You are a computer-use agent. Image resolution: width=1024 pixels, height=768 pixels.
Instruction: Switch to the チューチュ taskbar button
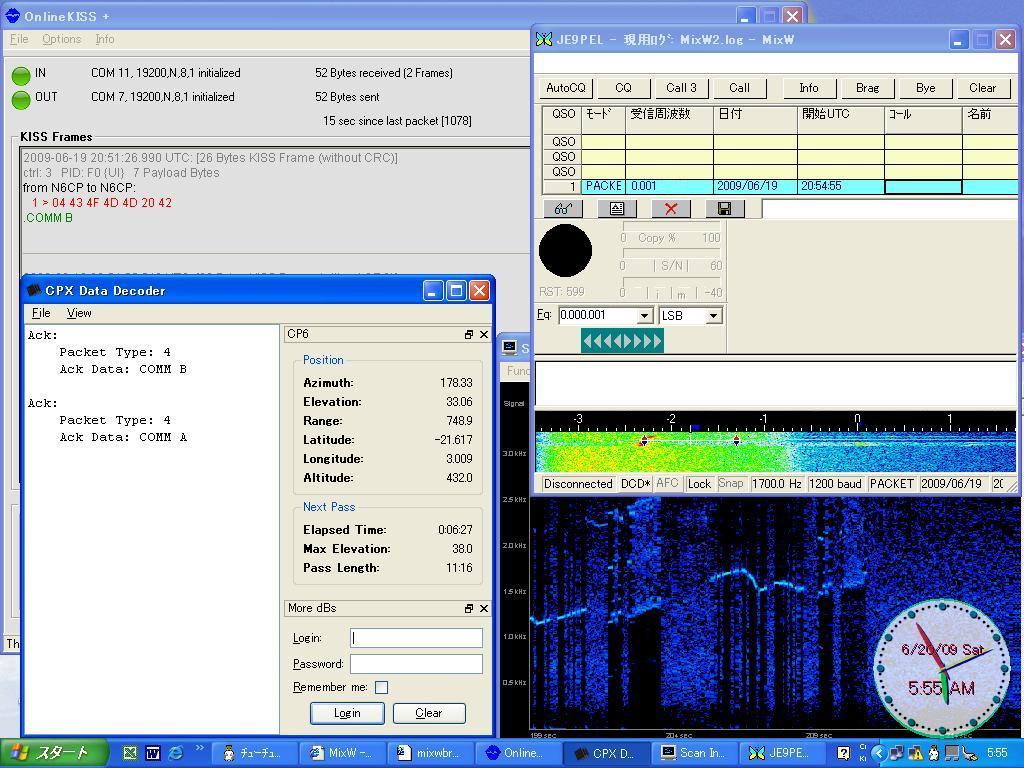click(255, 753)
